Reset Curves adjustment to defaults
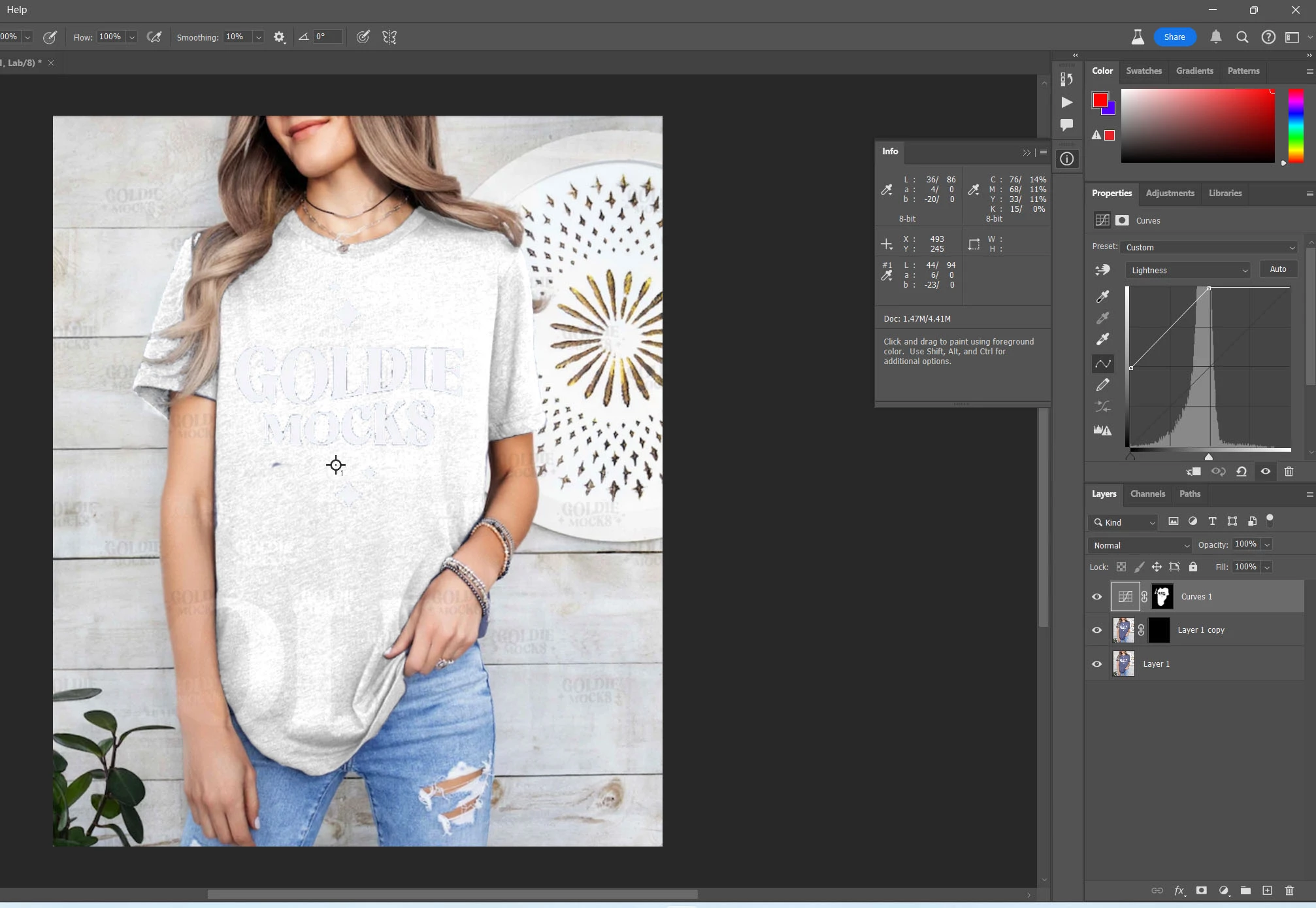The height and width of the screenshot is (908, 1316). (x=1241, y=471)
